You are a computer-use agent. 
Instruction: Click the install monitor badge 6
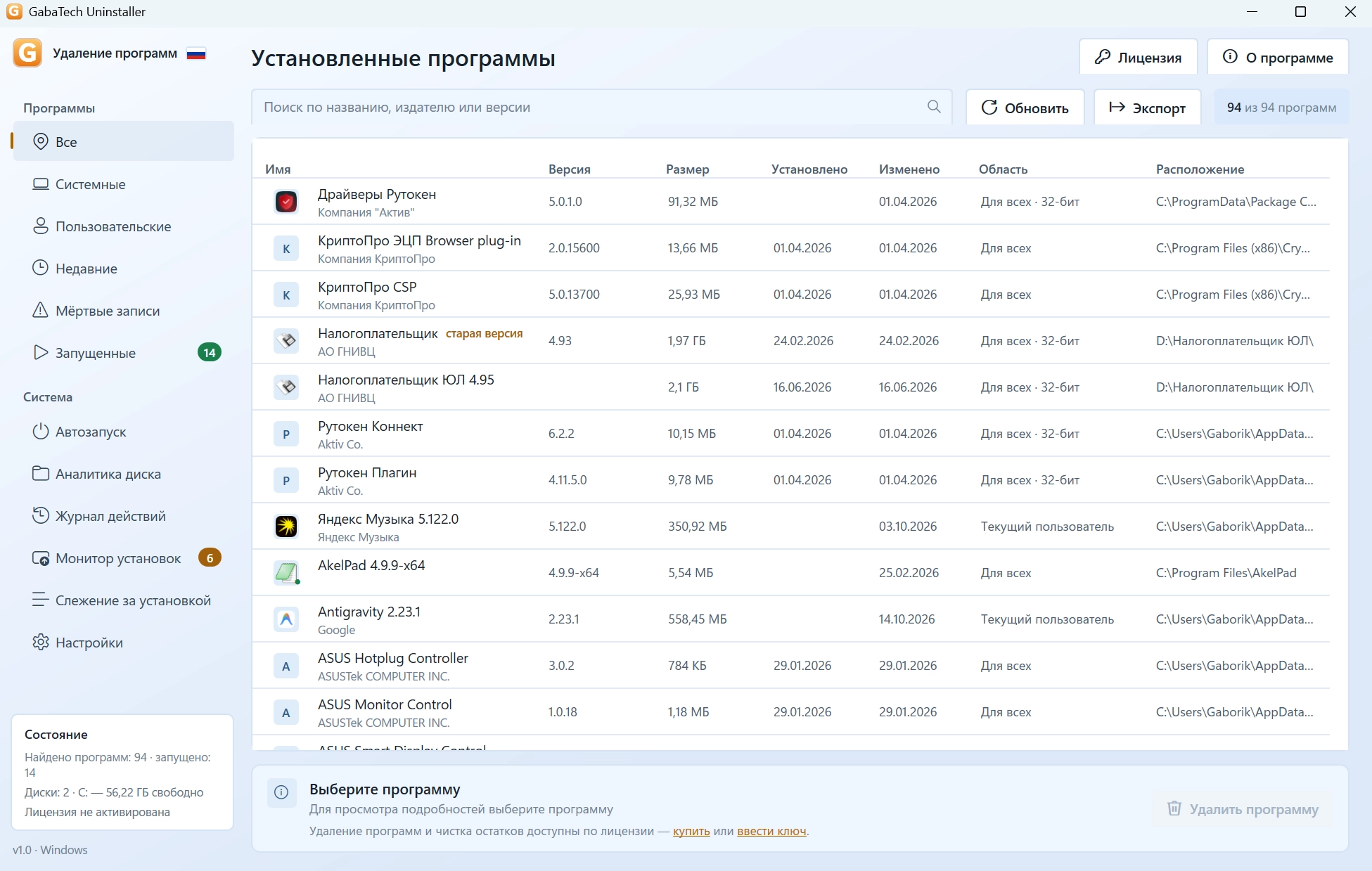pyautogui.click(x=210, y=557)
